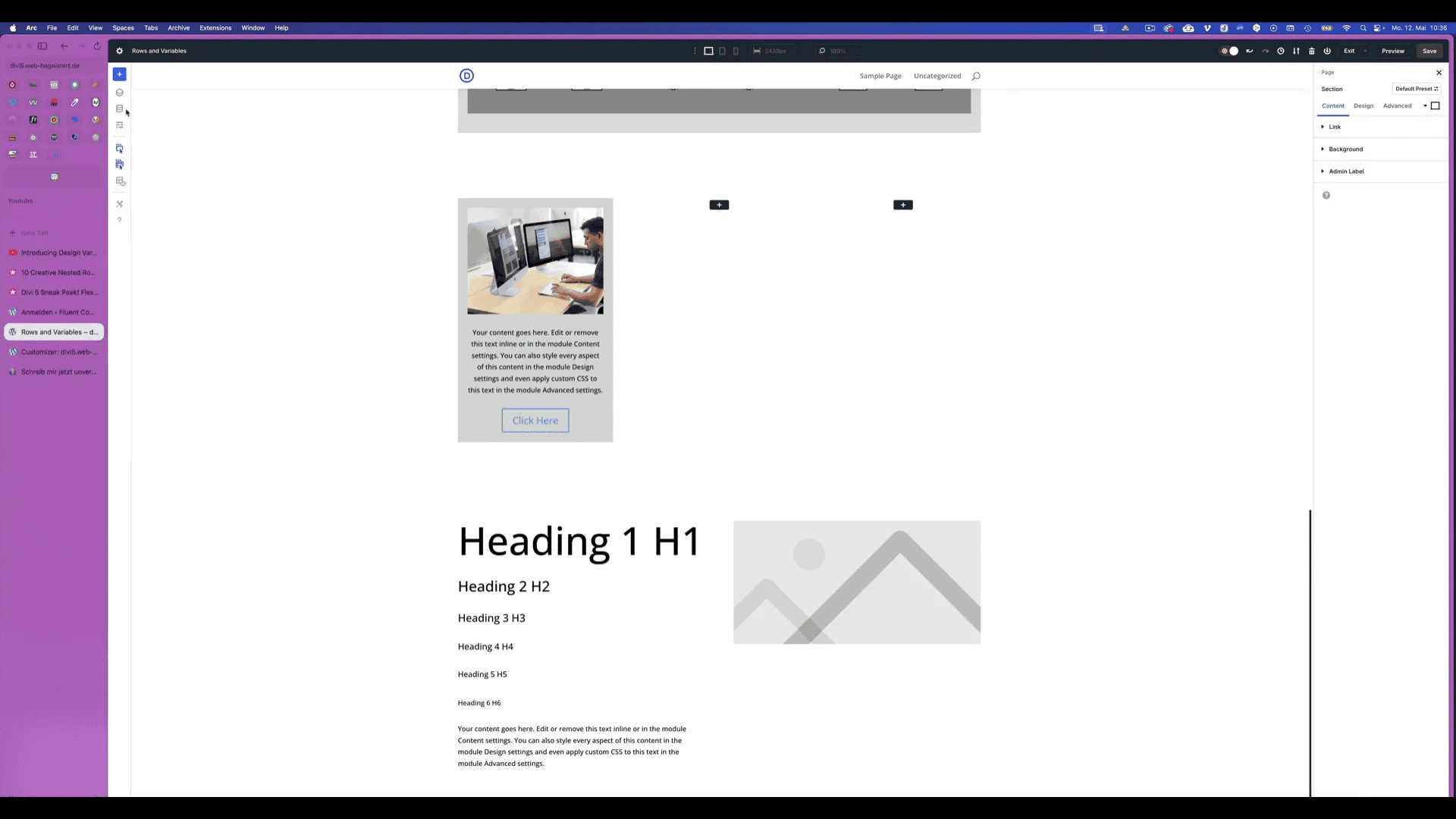
Task: Click the trash clear layout icon
Action: pos(1312,51)
